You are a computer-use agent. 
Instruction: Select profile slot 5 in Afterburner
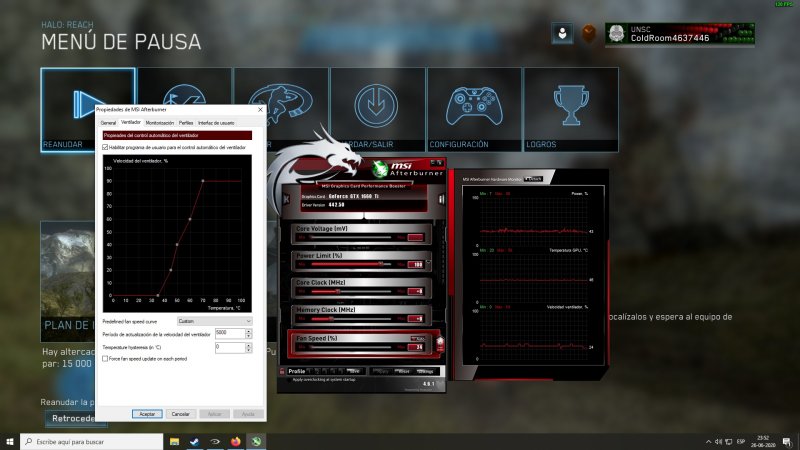coord(341,371)
